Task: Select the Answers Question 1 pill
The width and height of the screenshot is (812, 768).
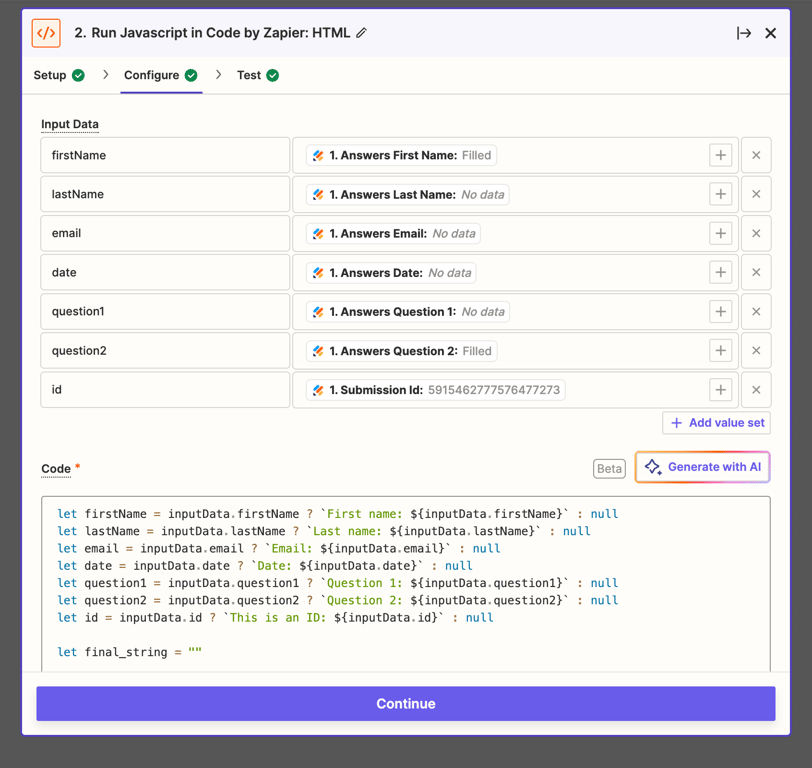Action: [x=408, y=312]
